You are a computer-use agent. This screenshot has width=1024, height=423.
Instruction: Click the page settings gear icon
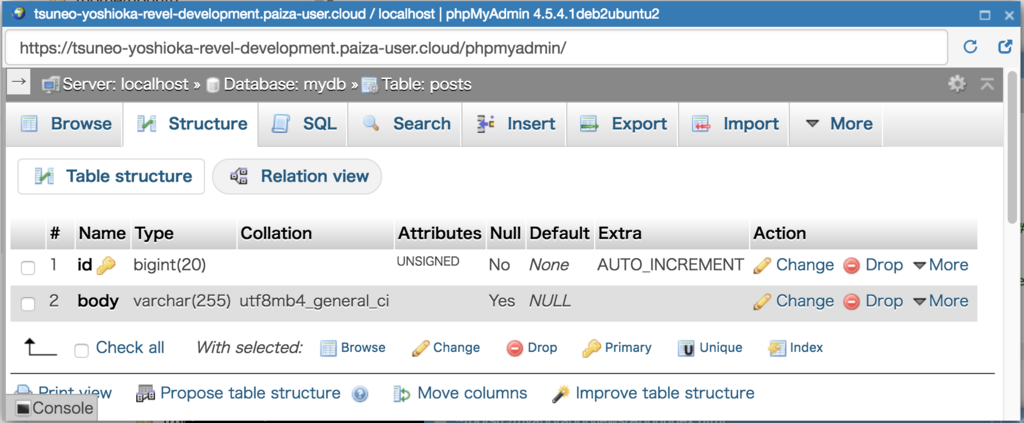pyautogui.click(x=957, y=84)
